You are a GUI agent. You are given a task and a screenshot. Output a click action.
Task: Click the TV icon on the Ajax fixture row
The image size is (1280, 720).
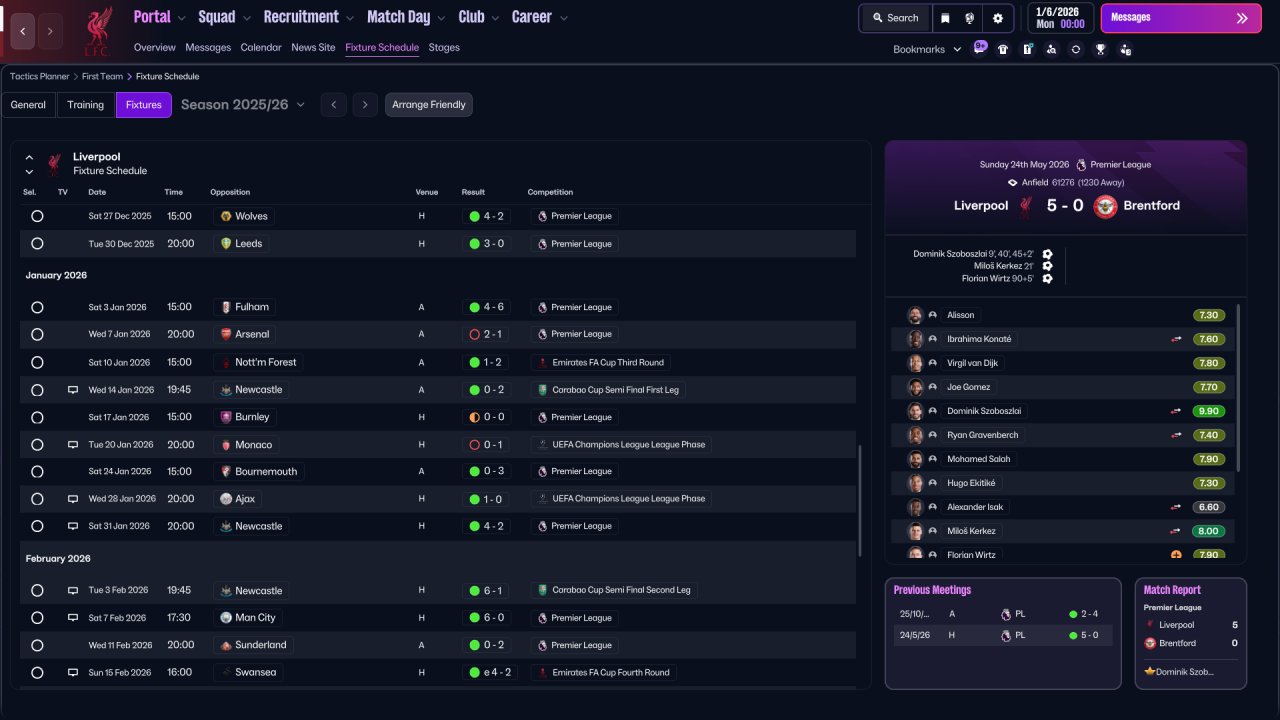(x=73, y=498)
